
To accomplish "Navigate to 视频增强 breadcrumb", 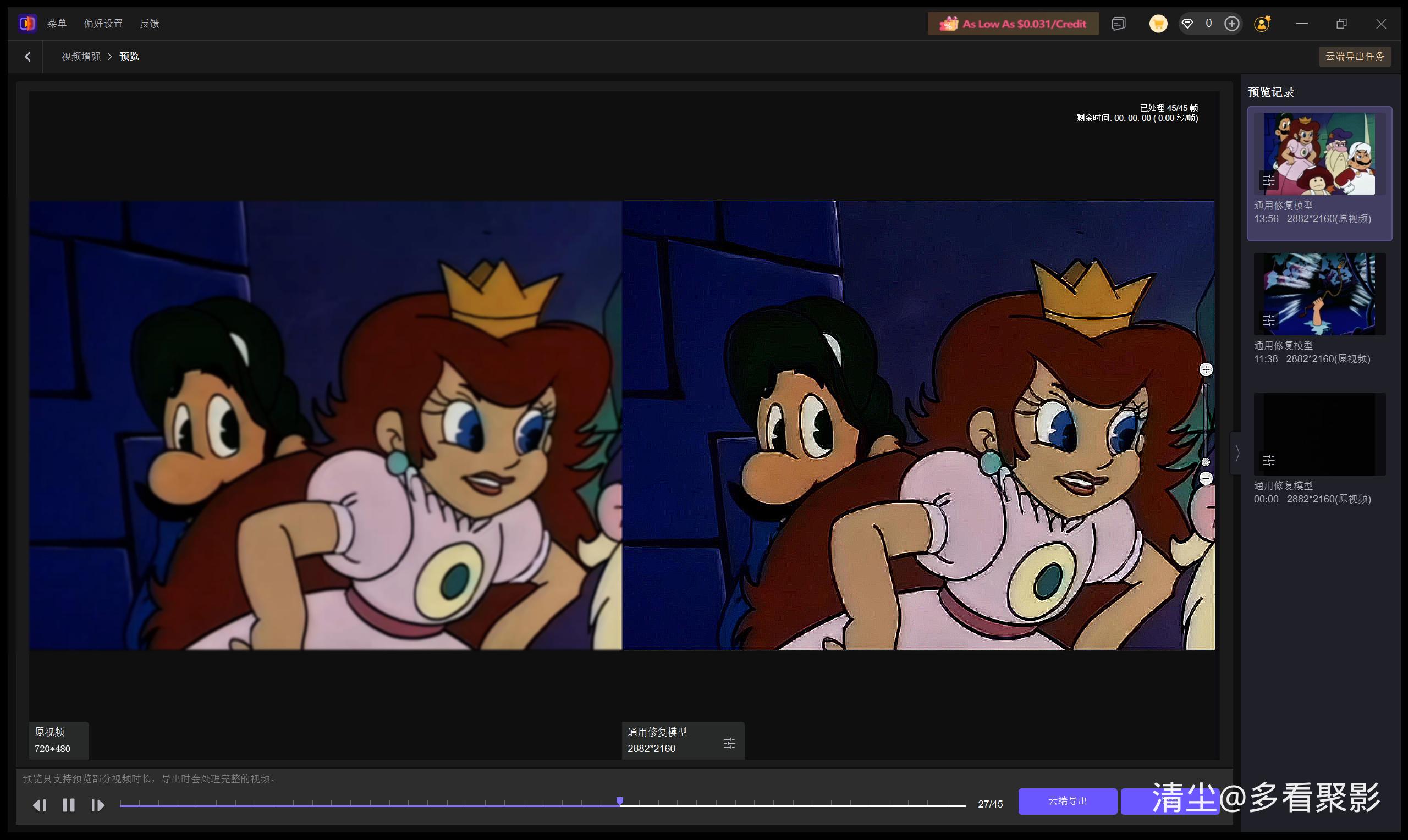I will (81, 57).
